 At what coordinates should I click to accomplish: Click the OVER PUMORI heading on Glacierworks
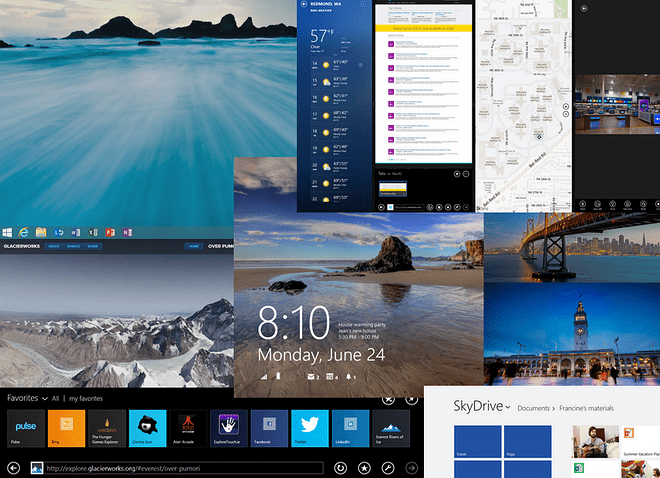pyautogui.click(x=221, y=246)
